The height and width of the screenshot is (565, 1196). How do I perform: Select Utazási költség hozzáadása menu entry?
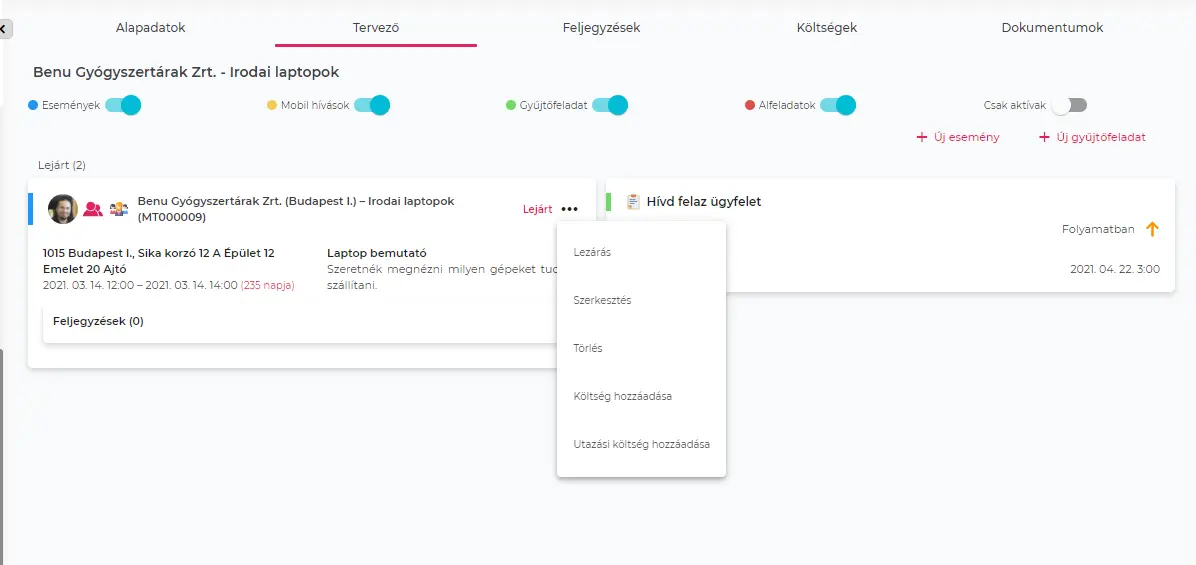tap(641, 444)
